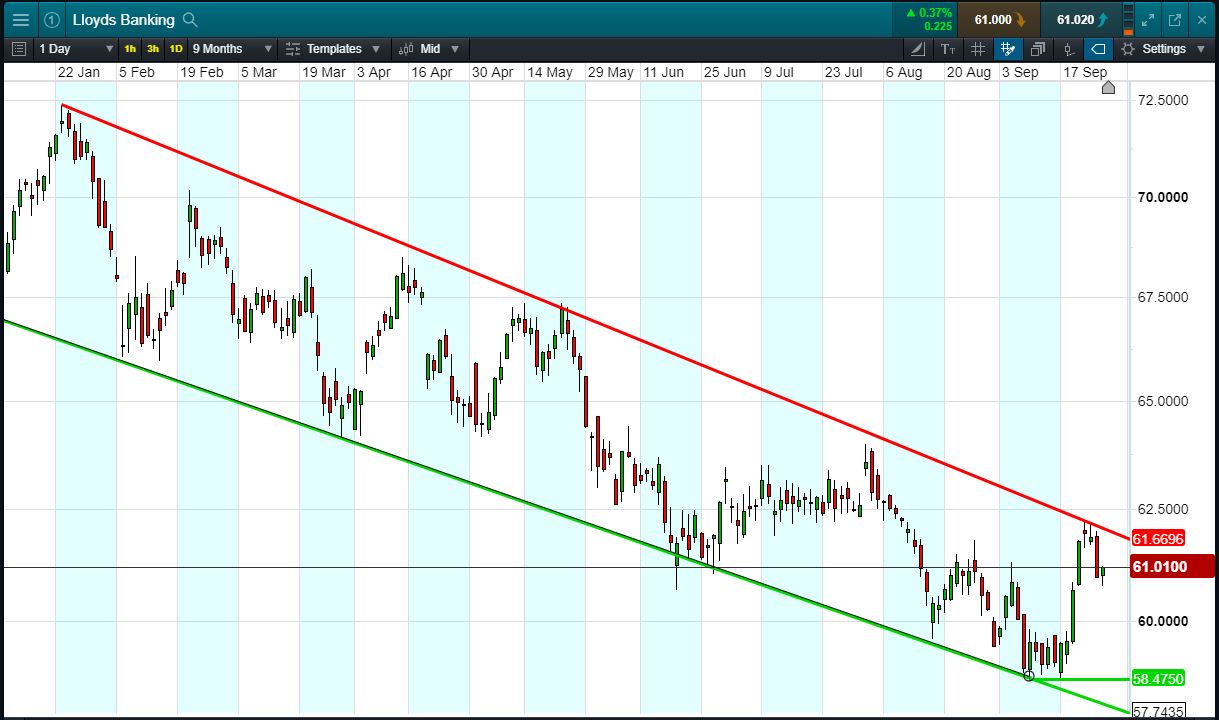Open the Mid price type dropdown
The image size is (1219, 720).
(428, 48)
